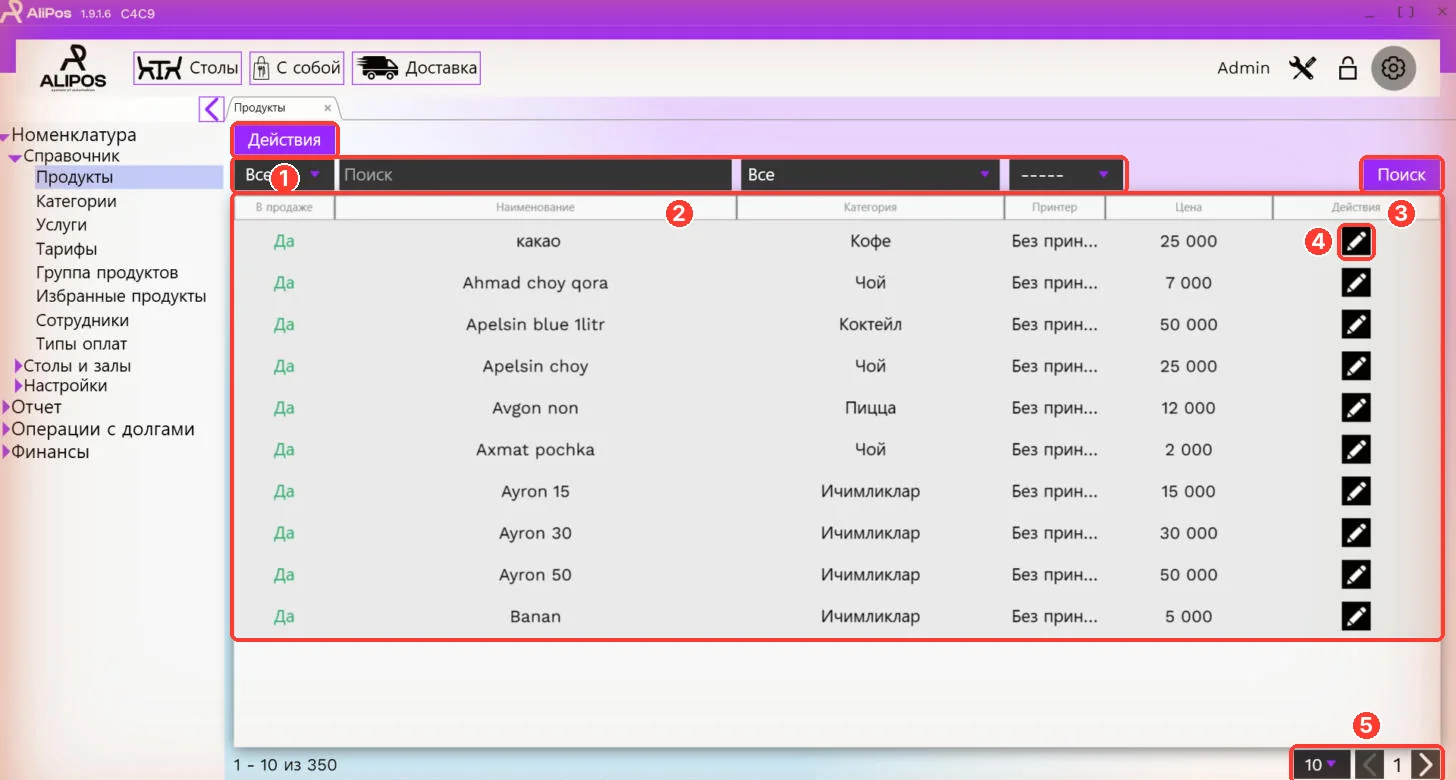The image size is (1456, 780).
Task: Collapse the sidebar with the left chevron
Action: pos(211,108)
